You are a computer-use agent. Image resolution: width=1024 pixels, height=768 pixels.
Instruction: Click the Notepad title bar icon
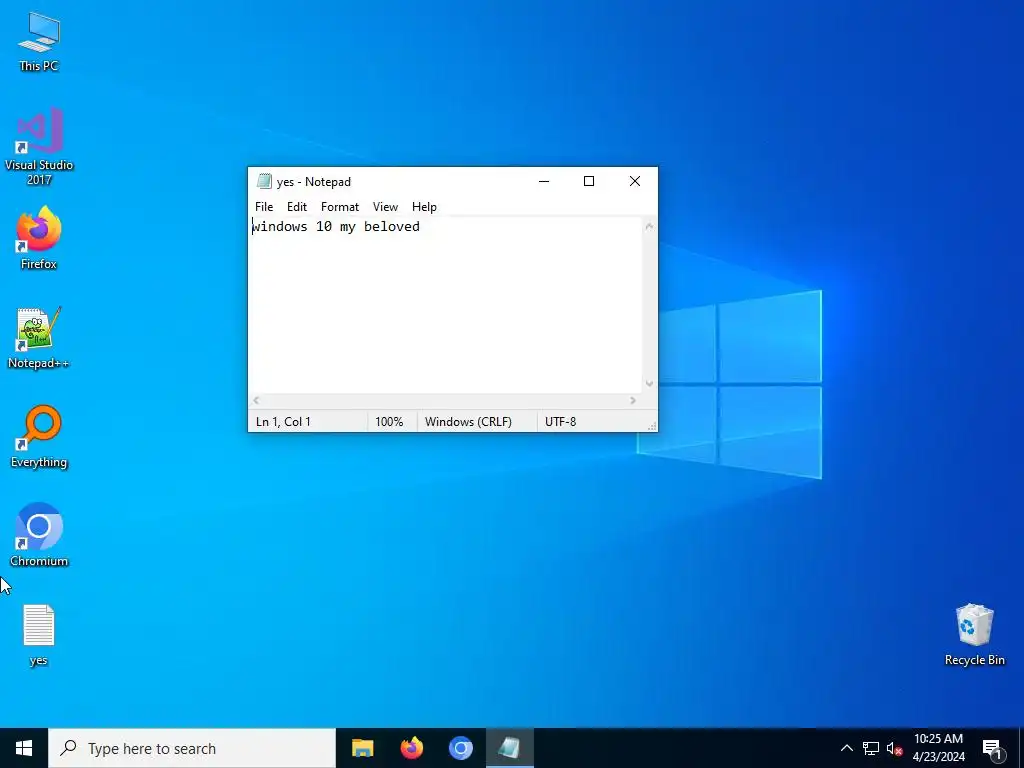[264, 182]
